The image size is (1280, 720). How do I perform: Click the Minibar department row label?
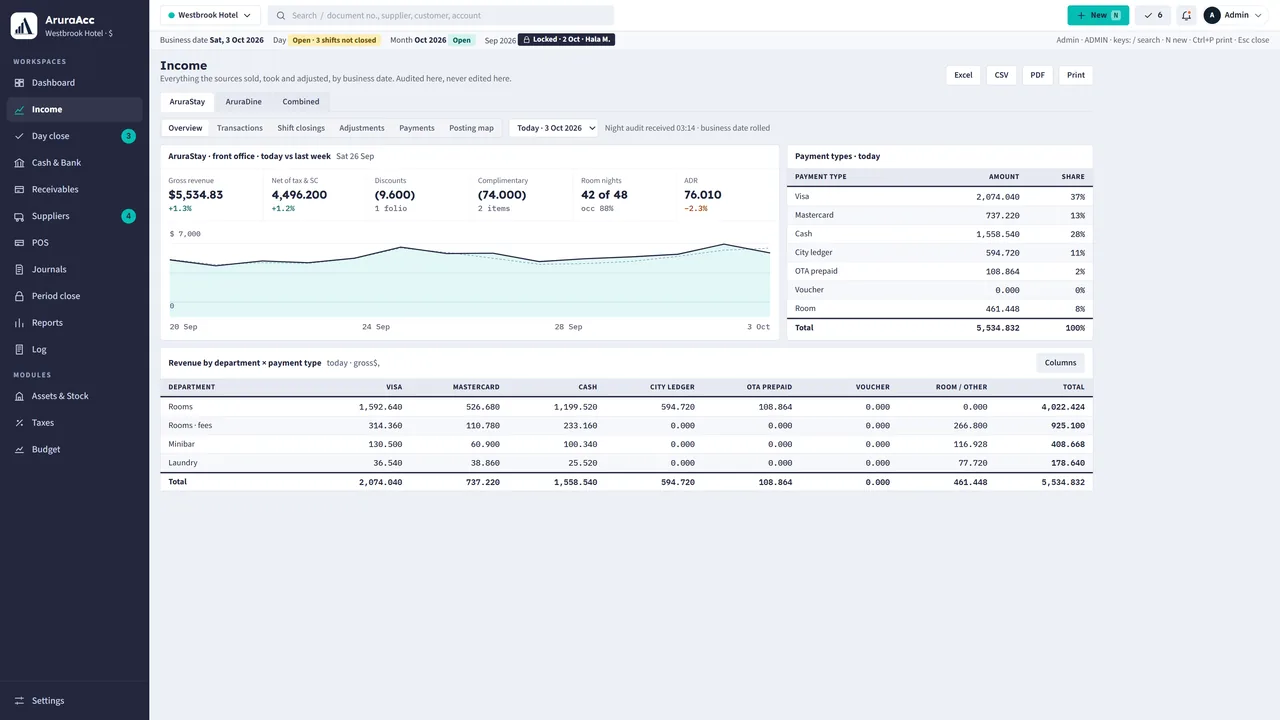click(182, 444)
